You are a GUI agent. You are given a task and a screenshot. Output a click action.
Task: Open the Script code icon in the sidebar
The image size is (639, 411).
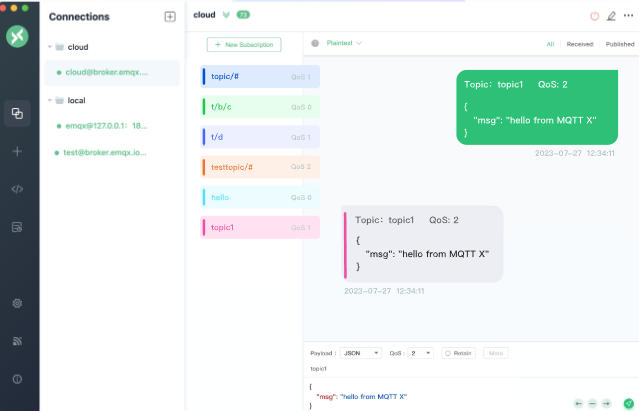17,189
